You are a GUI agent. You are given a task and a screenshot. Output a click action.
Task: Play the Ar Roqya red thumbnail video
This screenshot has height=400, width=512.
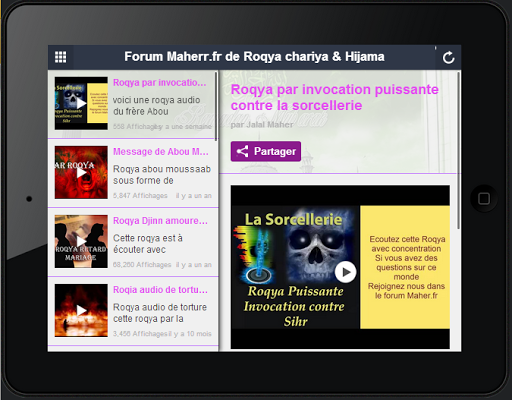(81, 172)
